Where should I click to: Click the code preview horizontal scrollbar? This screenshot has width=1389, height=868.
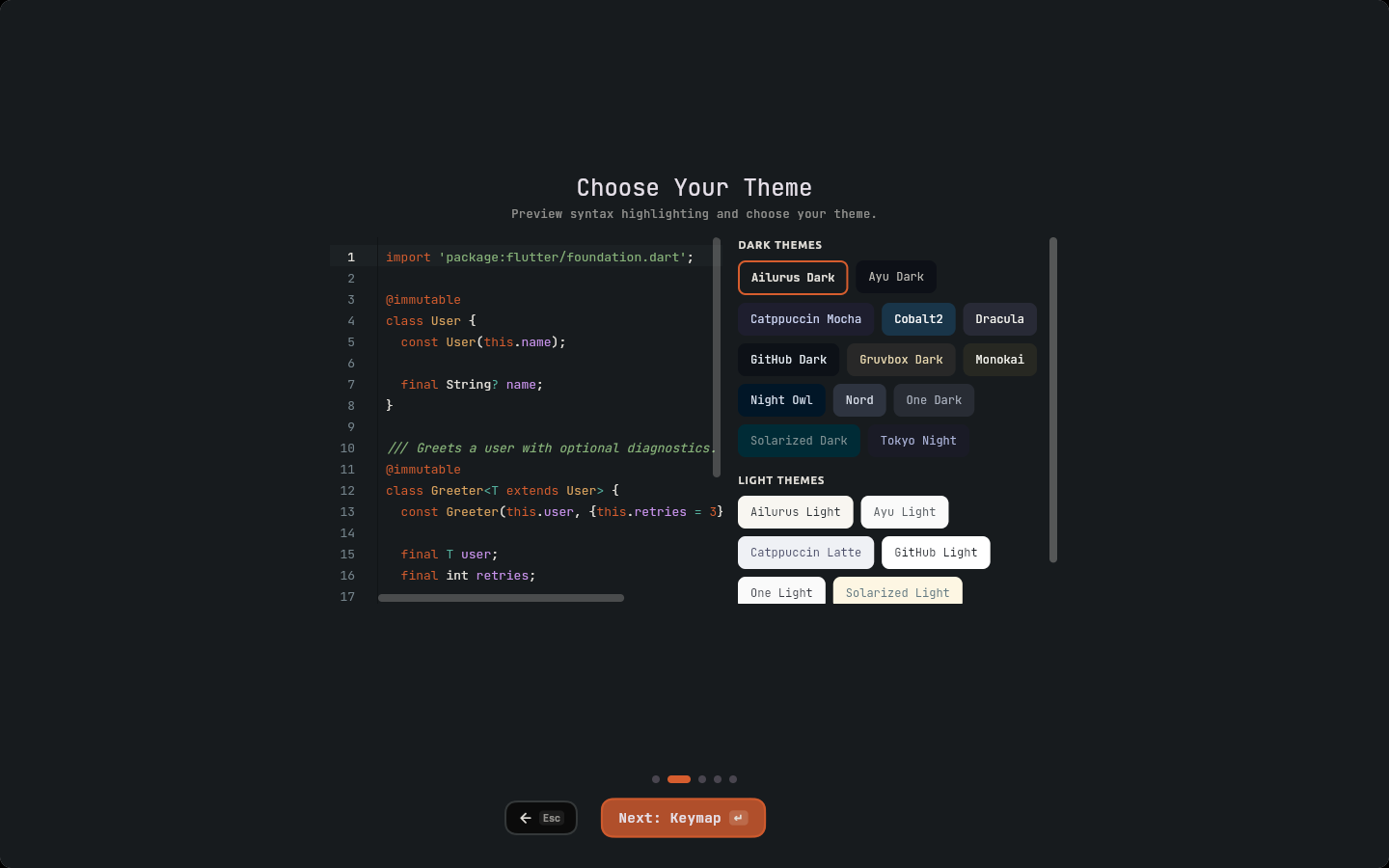click(x=501, y=598)
